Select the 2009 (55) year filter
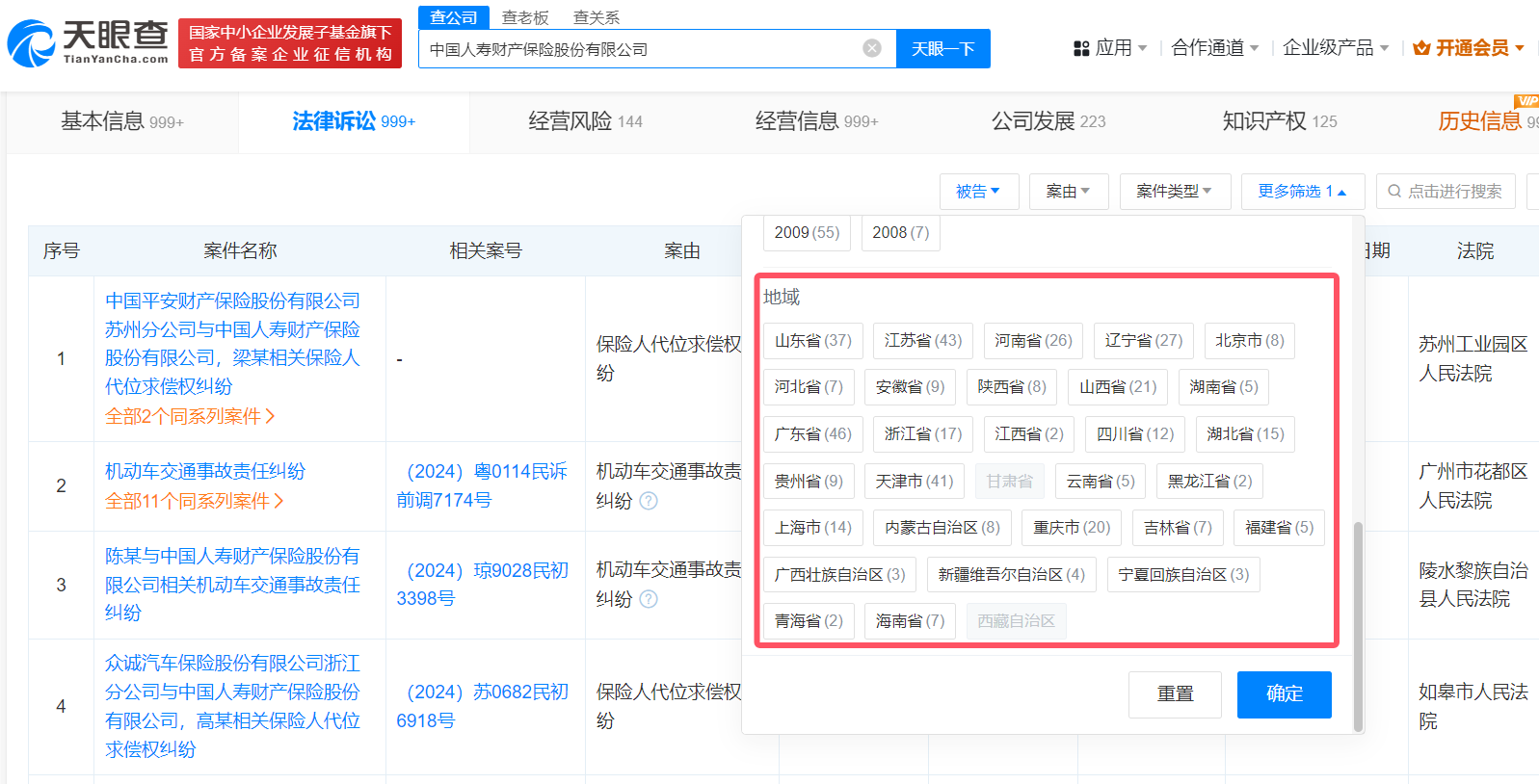This screenshot has height=784, width=1539. [x=807, y=232]
